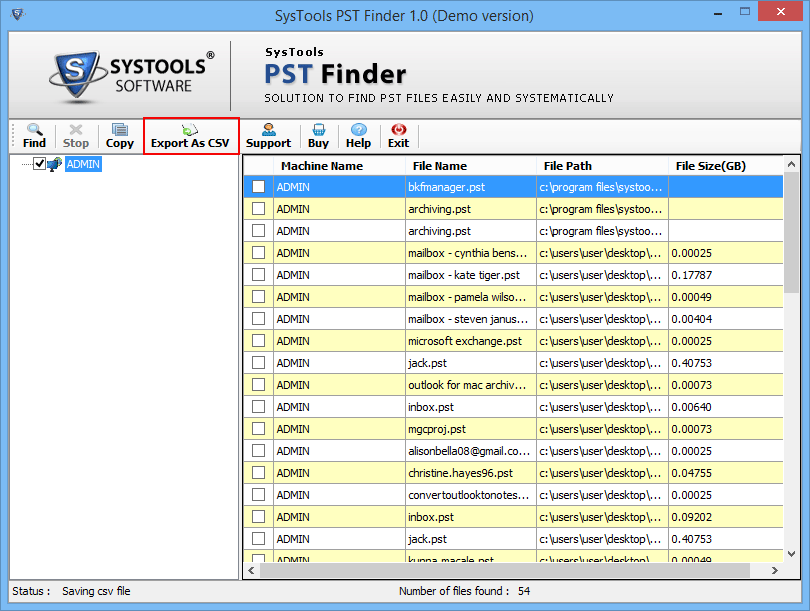
Task: Click the horizontal scrollbar right arrow
Action: tap(774, 570)
